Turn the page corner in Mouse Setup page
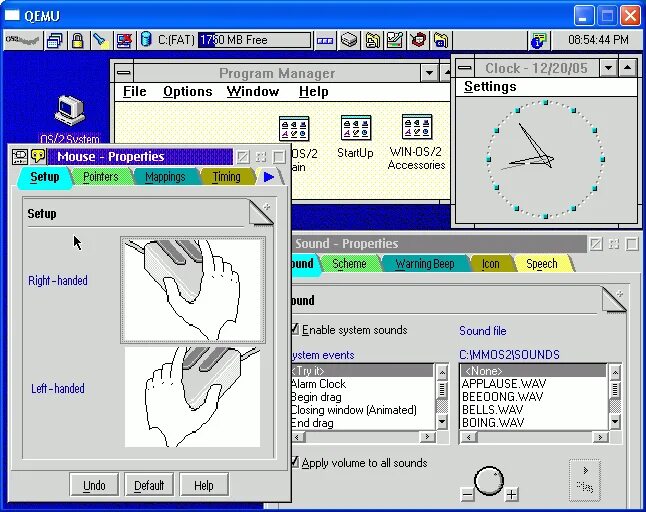The width and height of the screenshot is (646, 512). point(261,213)
